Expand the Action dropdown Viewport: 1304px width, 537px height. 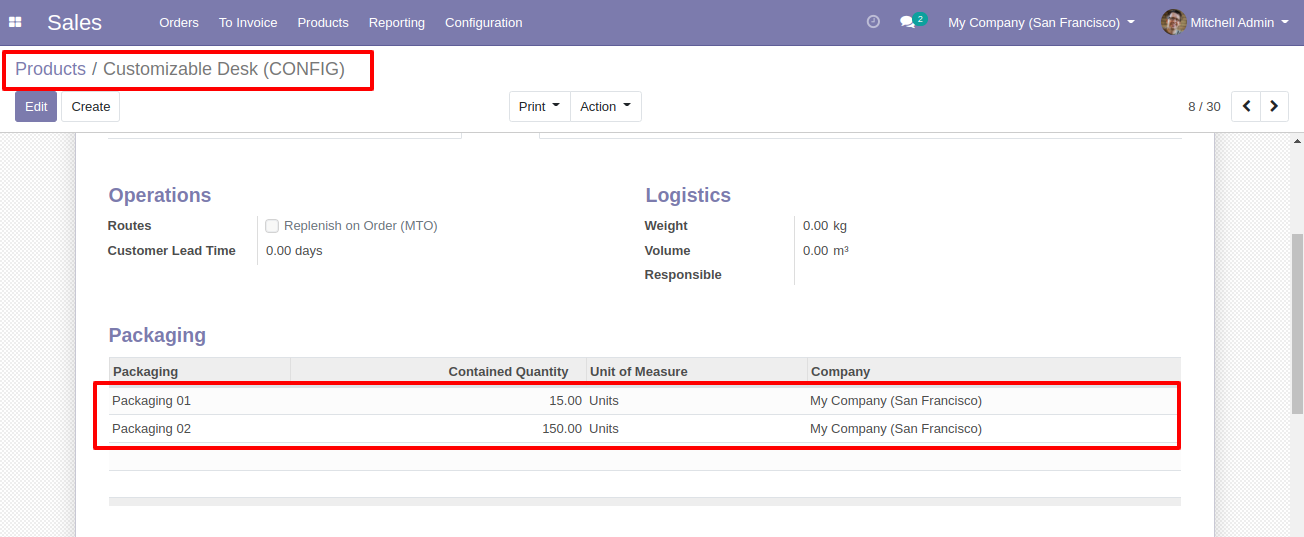tap(606, 106)
